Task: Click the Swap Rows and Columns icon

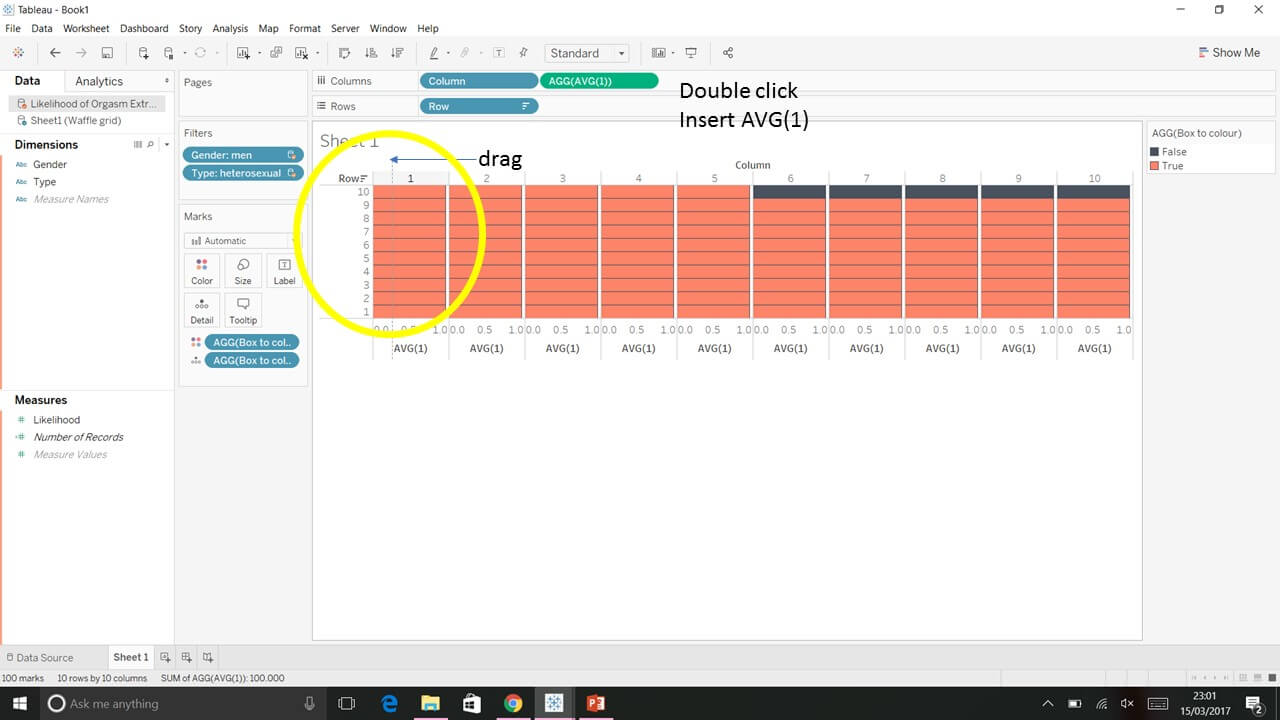Action: (x=345, y=53)
